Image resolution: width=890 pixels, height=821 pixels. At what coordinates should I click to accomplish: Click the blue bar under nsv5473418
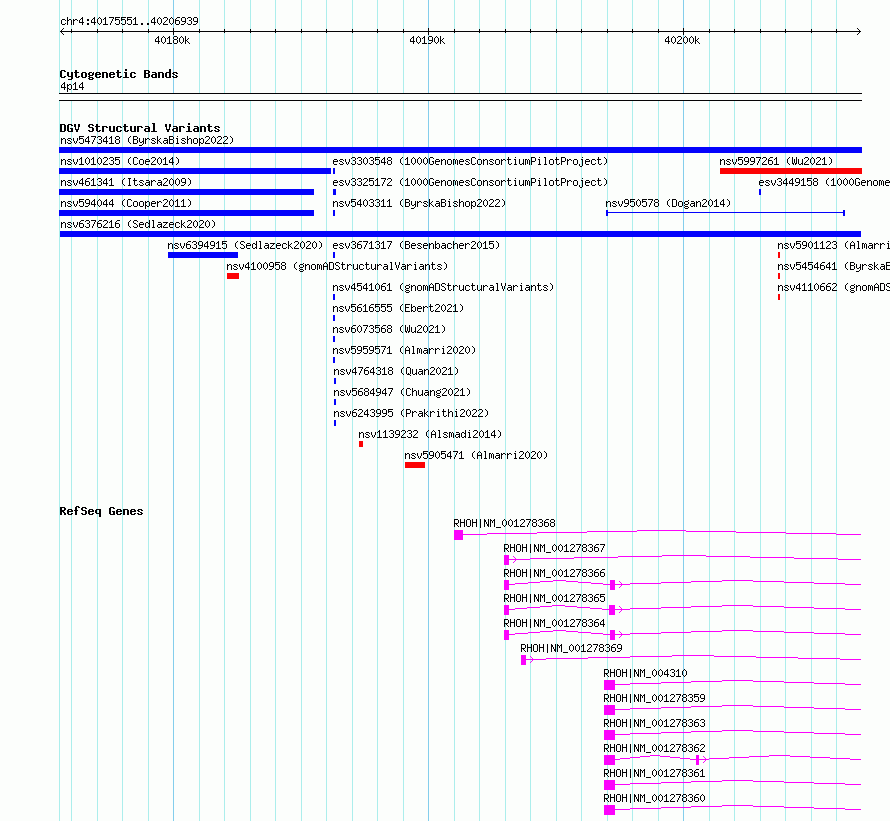(460, 150)
